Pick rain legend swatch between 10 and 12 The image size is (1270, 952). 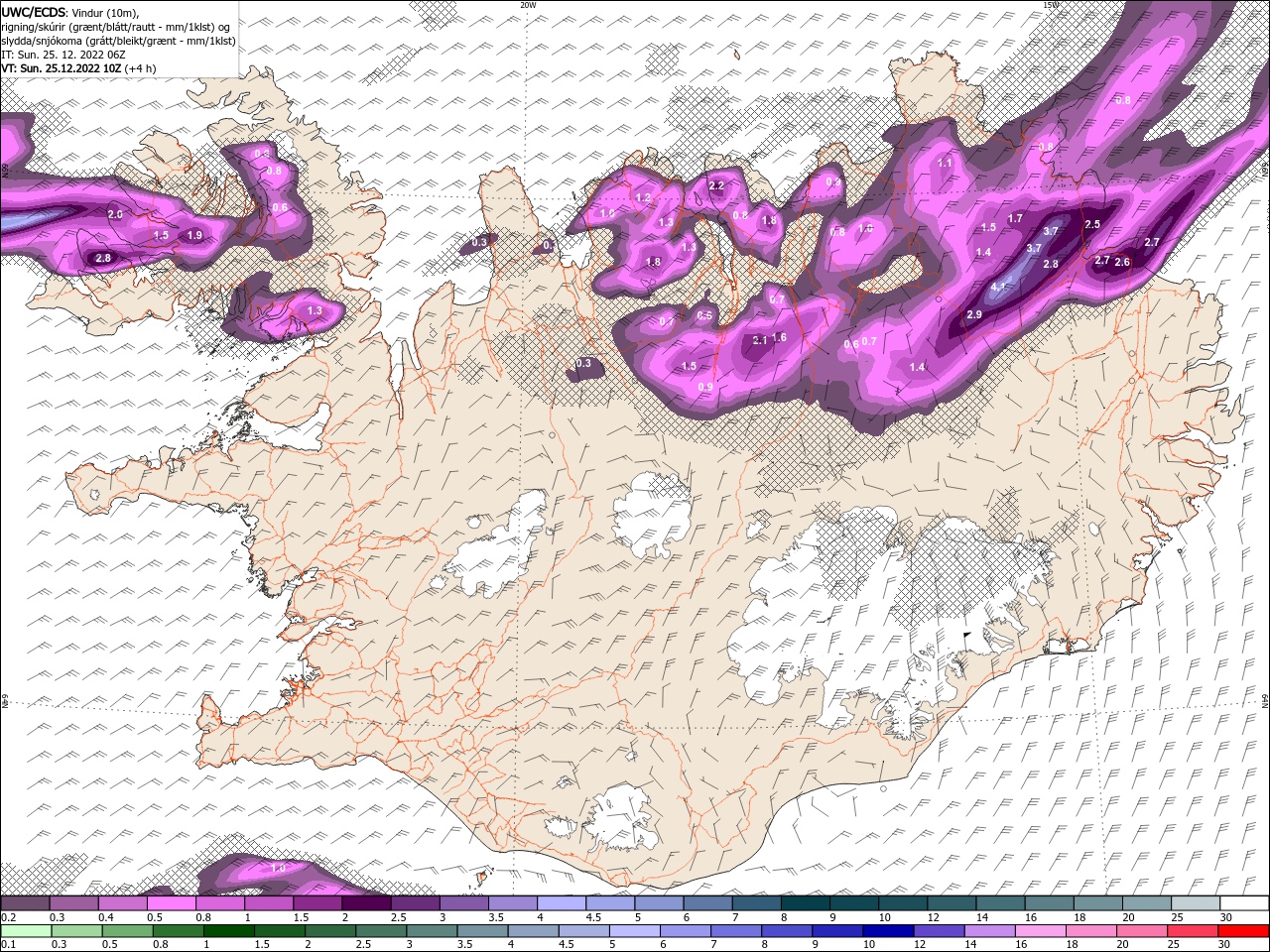(889, 930)
